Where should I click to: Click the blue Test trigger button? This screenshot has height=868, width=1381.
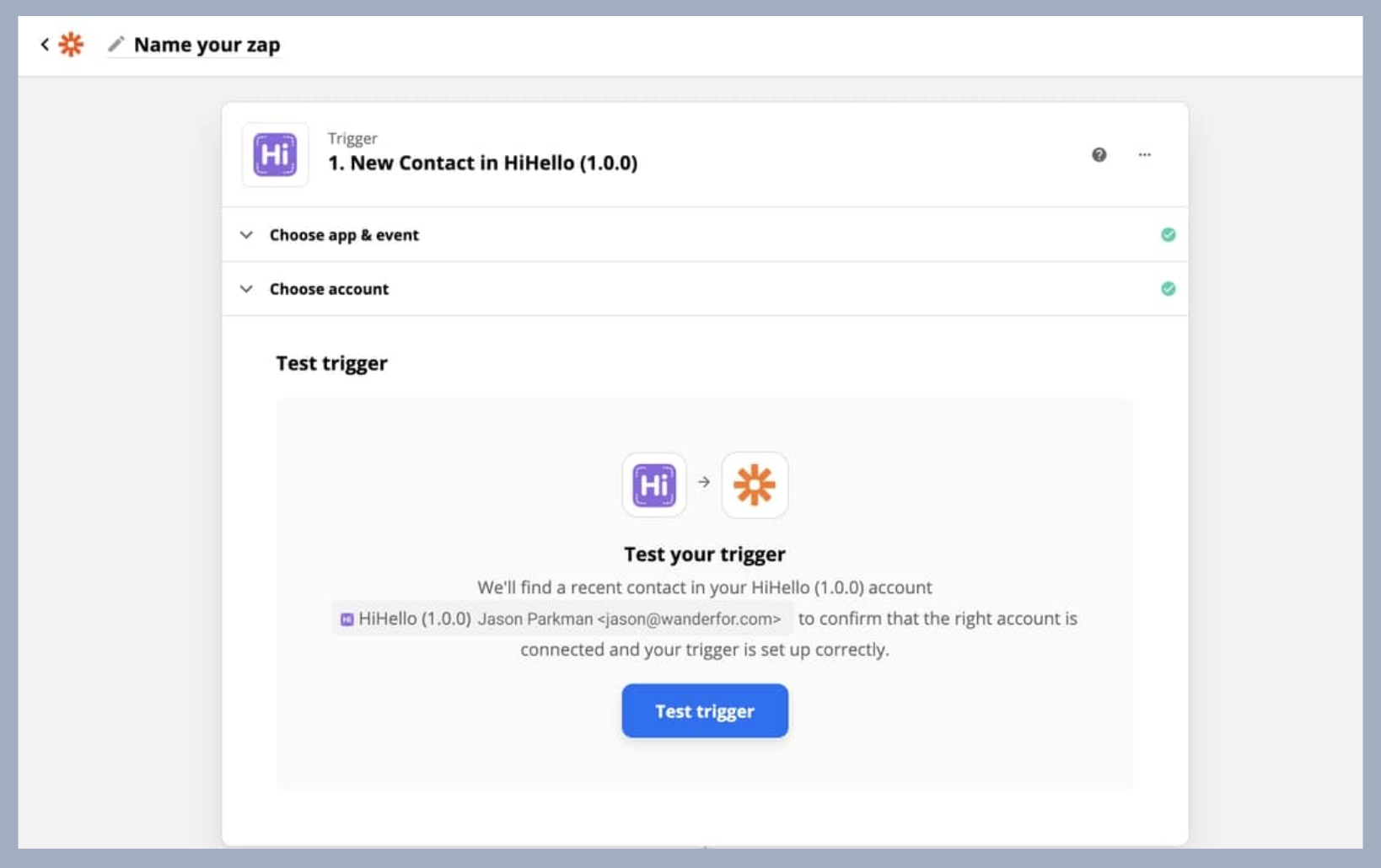[705, 710]
